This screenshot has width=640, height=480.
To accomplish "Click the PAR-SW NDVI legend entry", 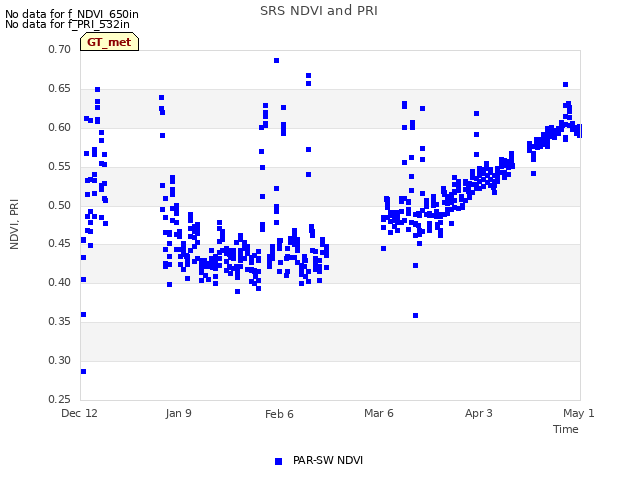I will 319,461.
